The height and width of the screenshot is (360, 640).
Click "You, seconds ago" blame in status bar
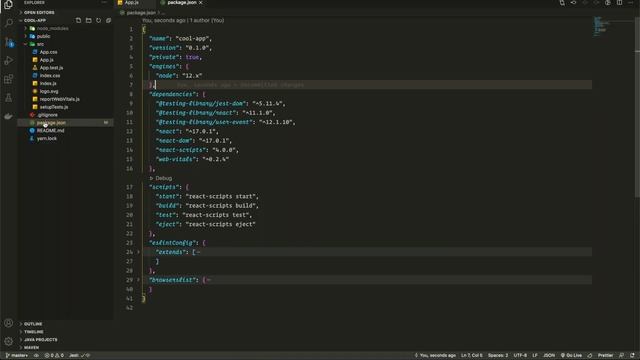[435, 356]
